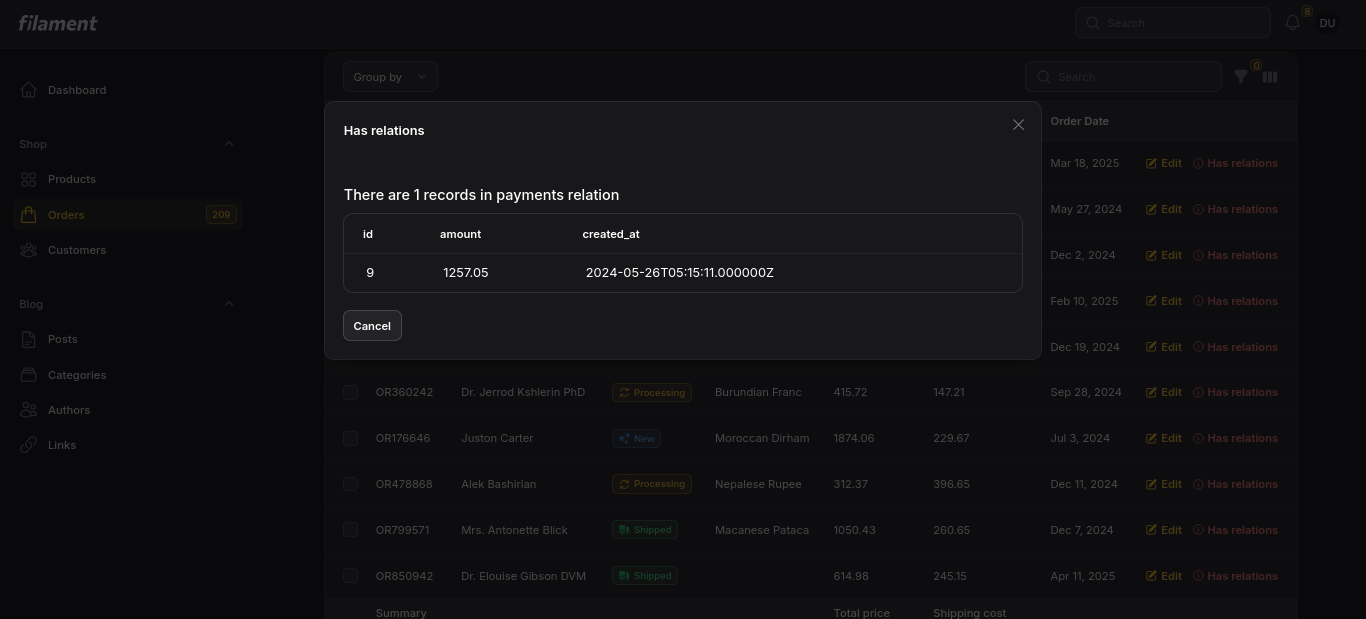The height and width of the screenshot is (619, 1366).
Task: Click the notifications bell icon
Action: pos(1292,23)
